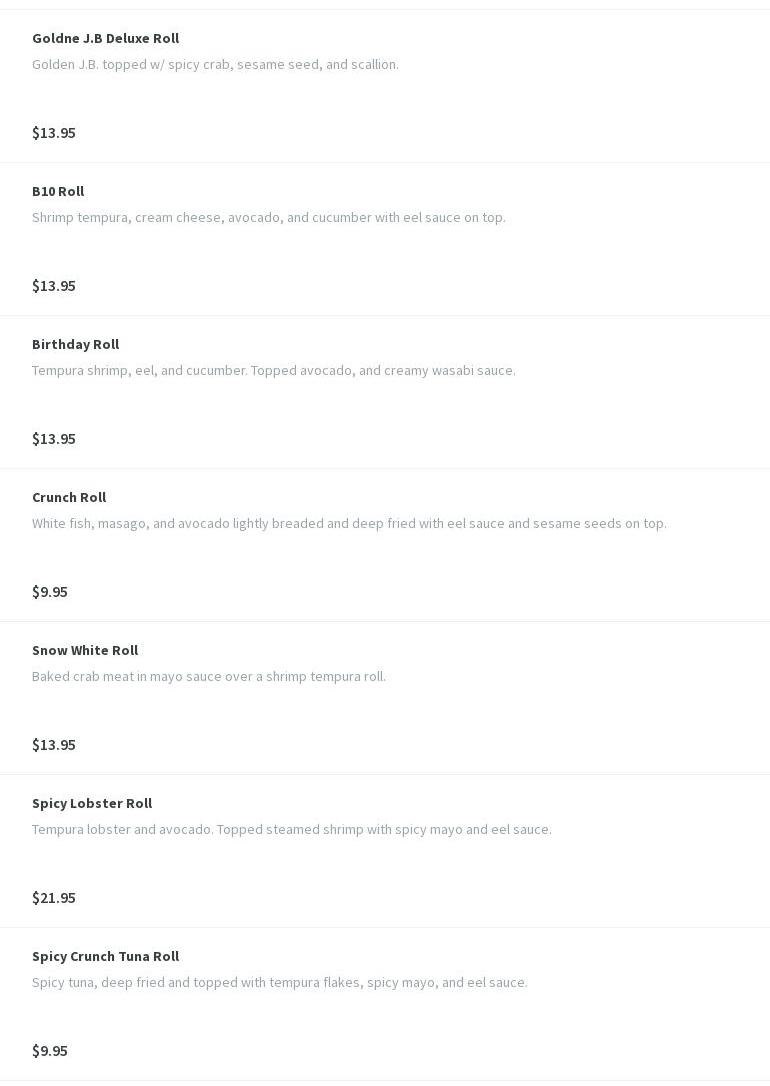The height and width of the screenshot is (1086, 770).
Task: Click the $21.95 Spicy Lobster price
Action: [54, 898]
